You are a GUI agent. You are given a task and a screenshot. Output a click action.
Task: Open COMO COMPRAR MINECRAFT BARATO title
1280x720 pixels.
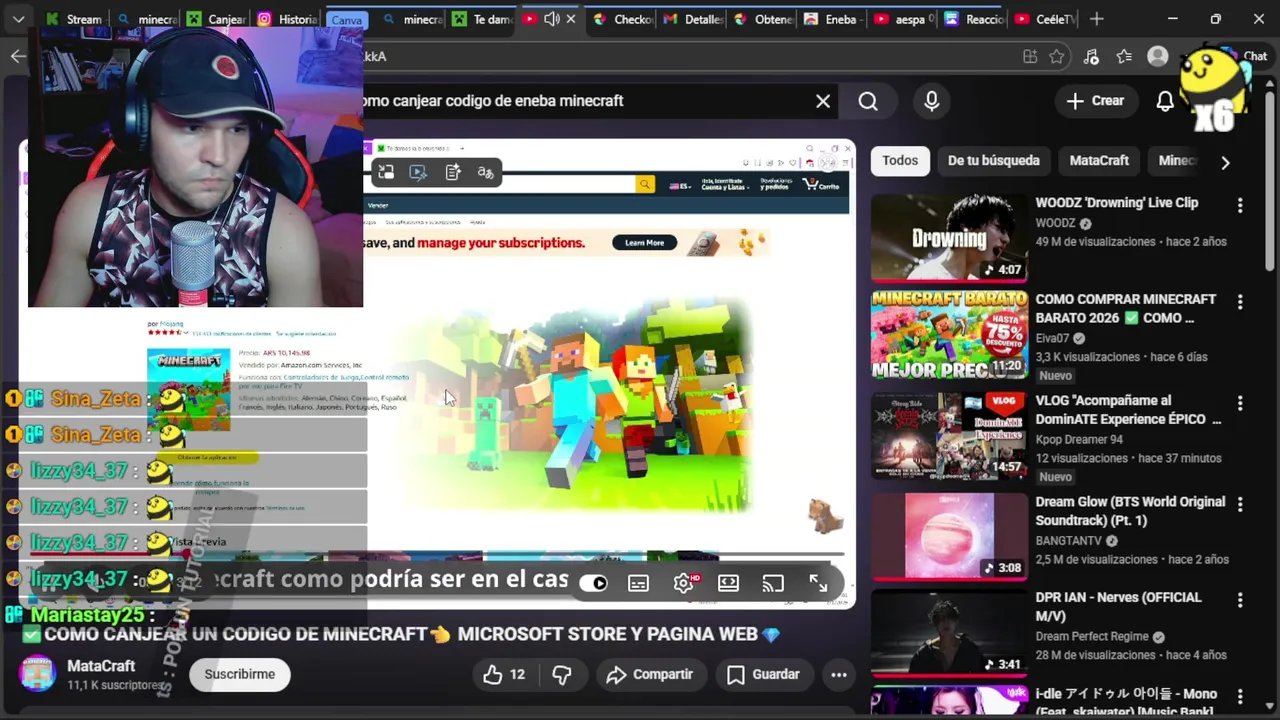(1126, 309)
